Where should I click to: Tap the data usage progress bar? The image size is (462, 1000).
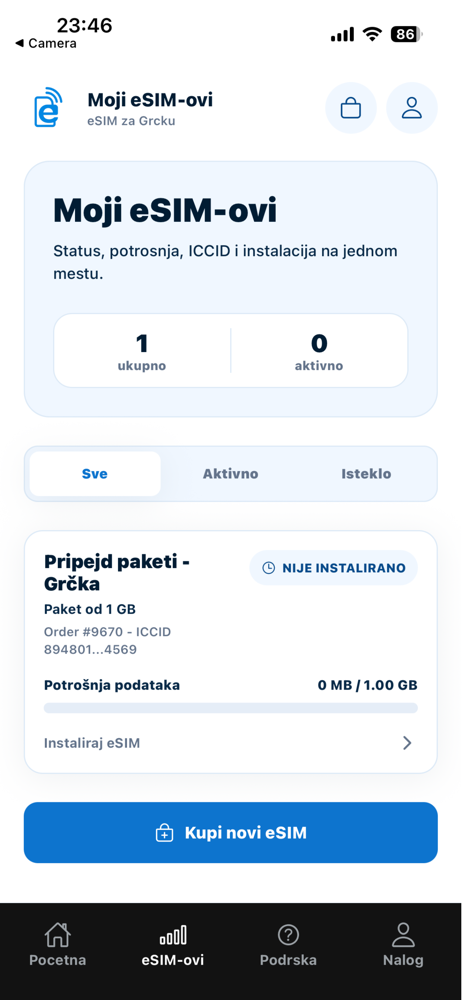(231, 708)
